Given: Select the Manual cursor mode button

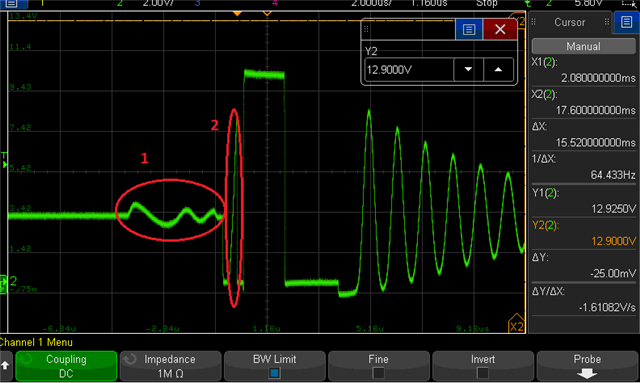Looking at the screenshot, I should (x=583, y=47).
